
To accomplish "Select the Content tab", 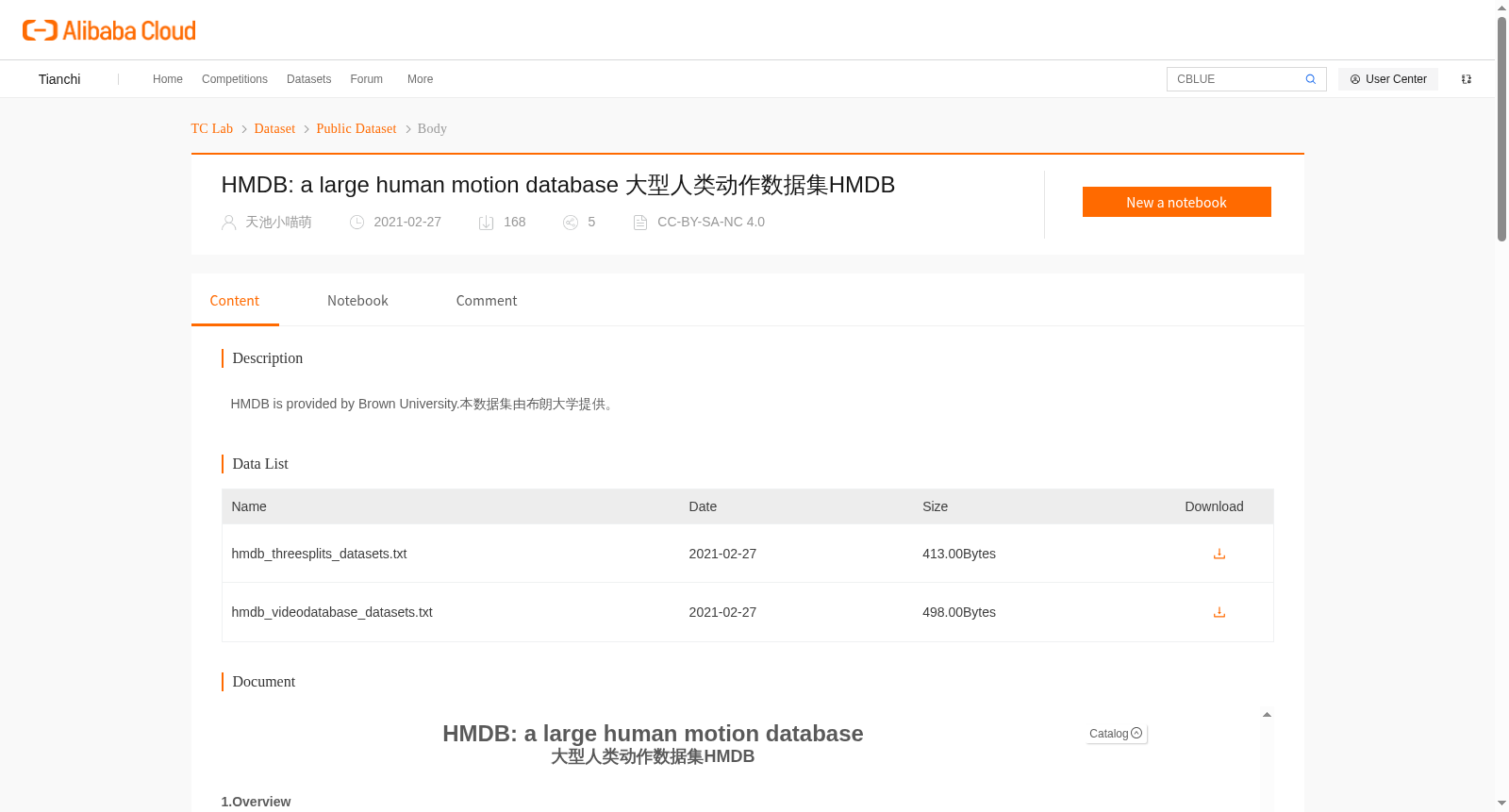I will [235, 301].
